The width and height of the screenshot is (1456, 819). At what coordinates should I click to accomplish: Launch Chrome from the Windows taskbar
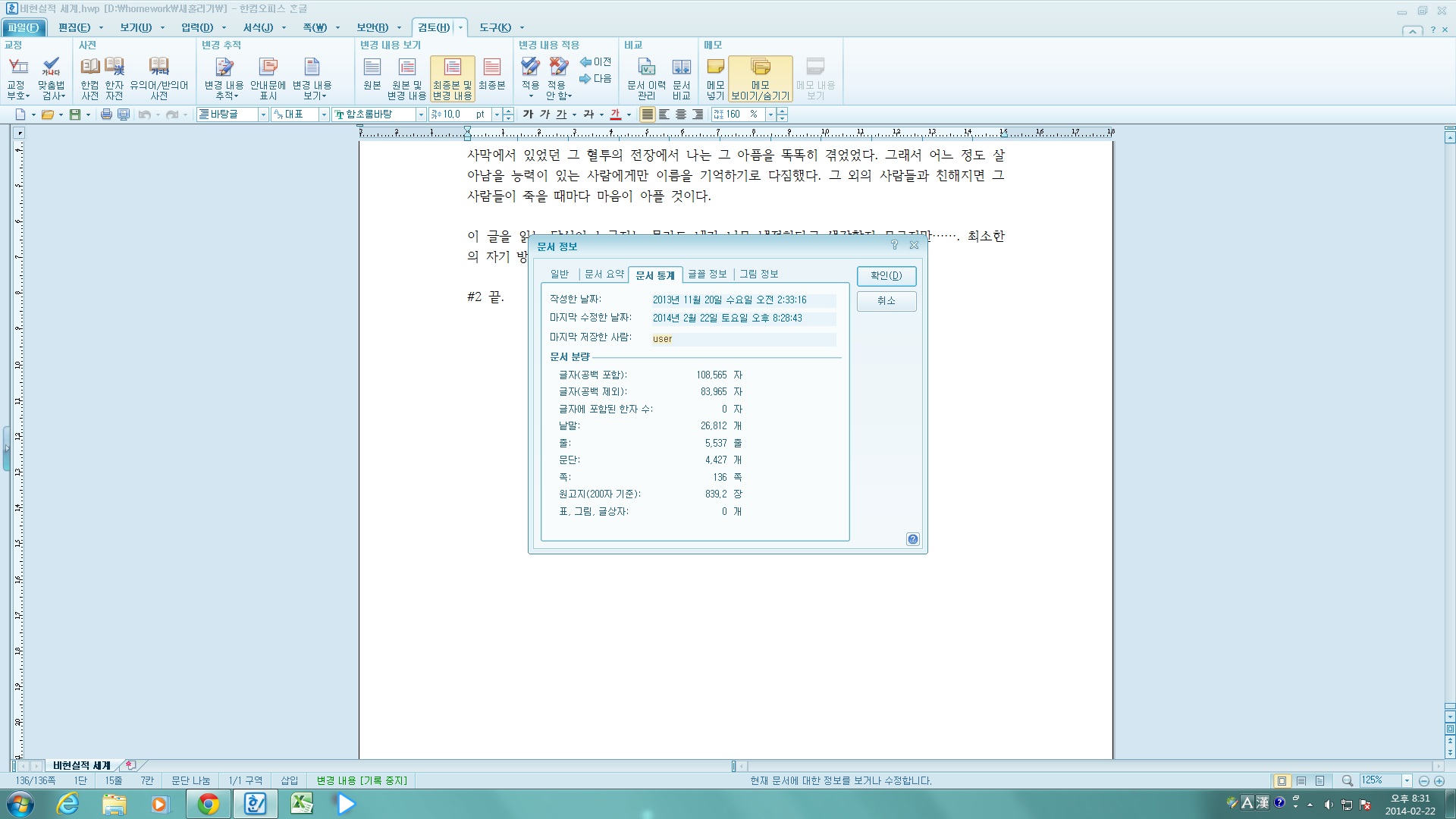pos(208,804)
